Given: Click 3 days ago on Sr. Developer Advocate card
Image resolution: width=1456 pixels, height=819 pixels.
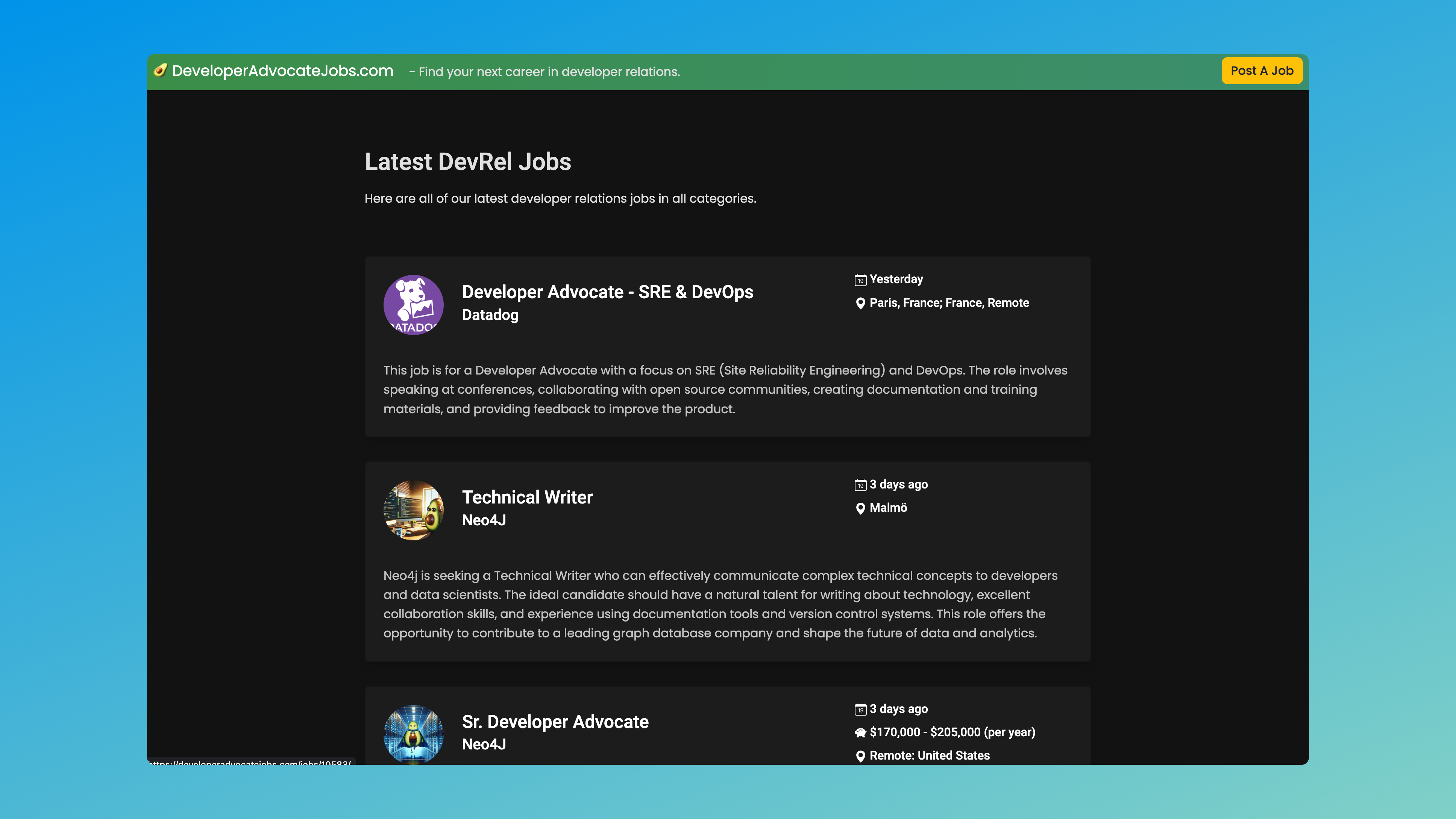Looking at the screenshot, I should 898,709.
